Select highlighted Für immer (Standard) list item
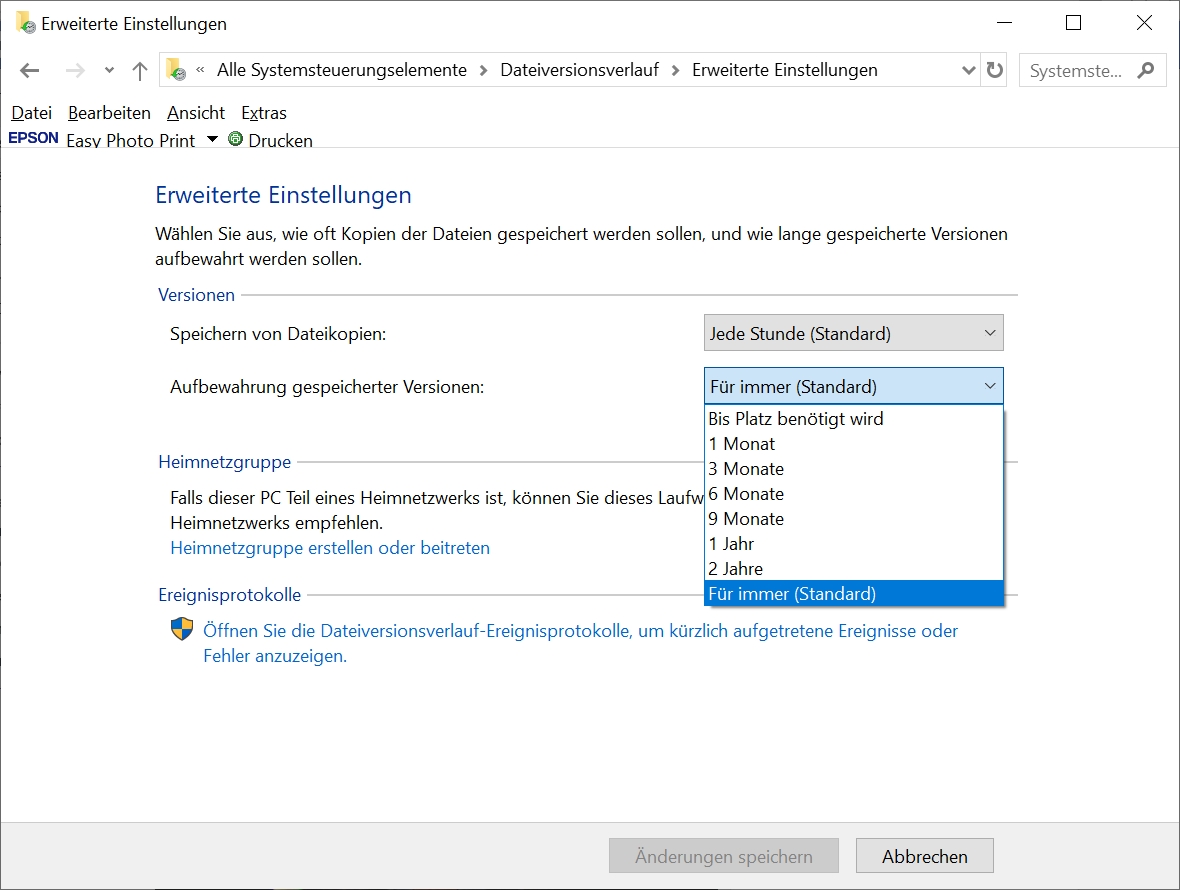The height and width of the screenshot is (890, 1180). pyautogui.click(x=853, y=593)
